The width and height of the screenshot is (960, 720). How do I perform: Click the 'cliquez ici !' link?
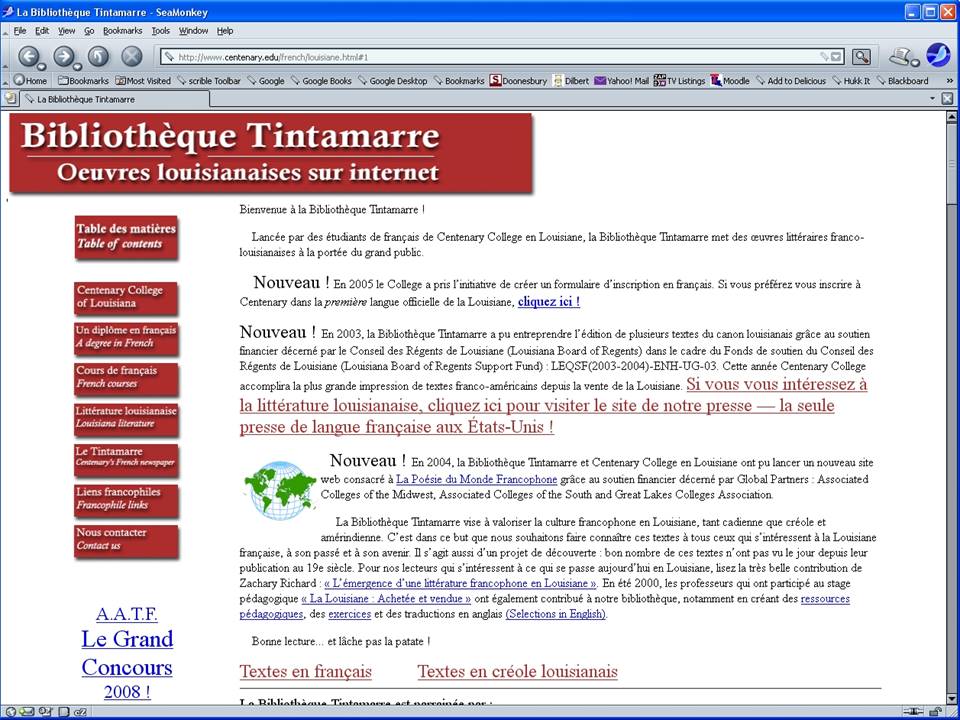(x=548, y=301)
